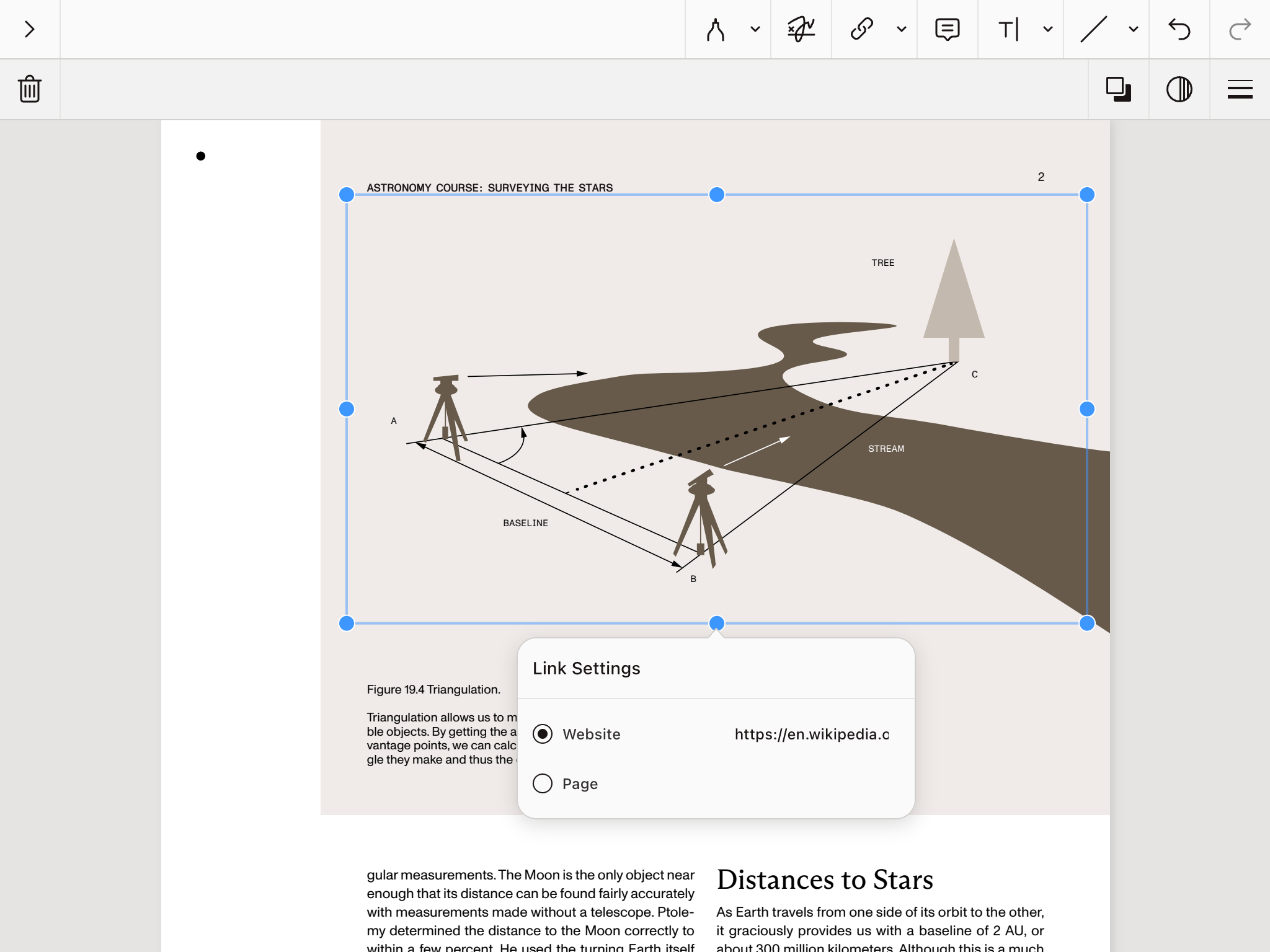Click the redo arrow
Image resolution: width=1270 pixels, height=952 pixels.
[x=1240, y=29]
